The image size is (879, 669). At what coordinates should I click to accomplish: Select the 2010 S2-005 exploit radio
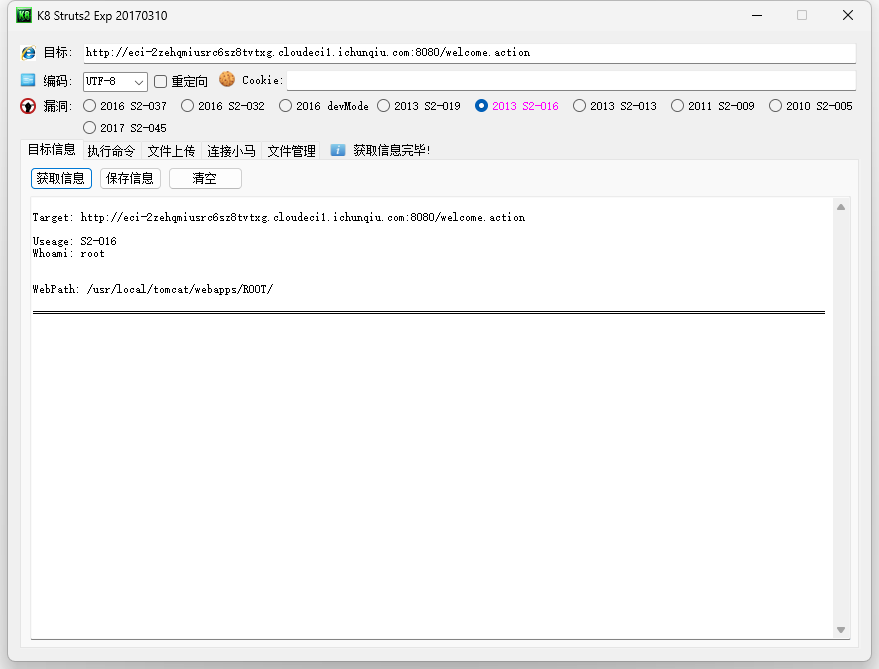pyautogui.click(x=776, y=105)
